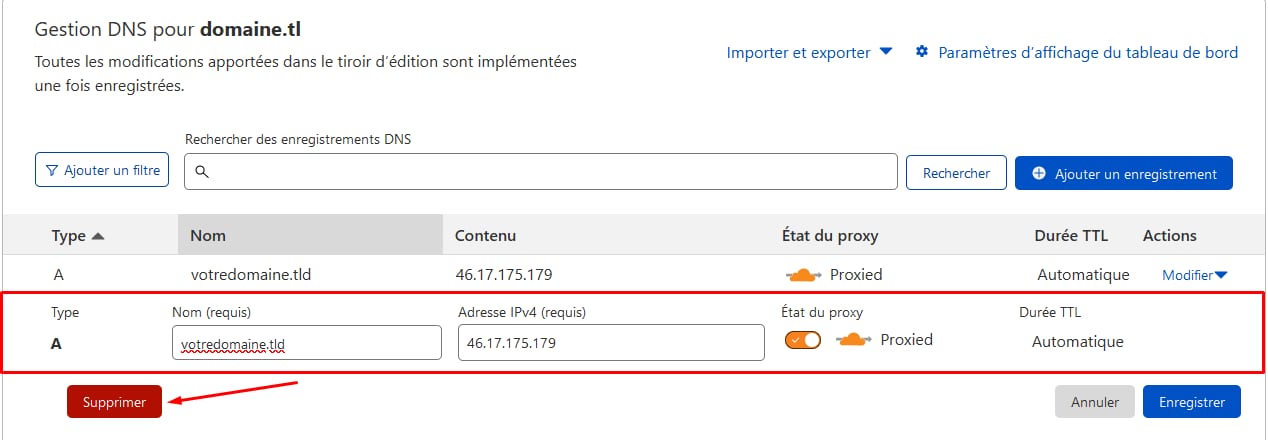Image resolution: width=1268 pixels, height=440 pixels.
Task: Sort by the Contenu column header
Action: coord(485,236)
